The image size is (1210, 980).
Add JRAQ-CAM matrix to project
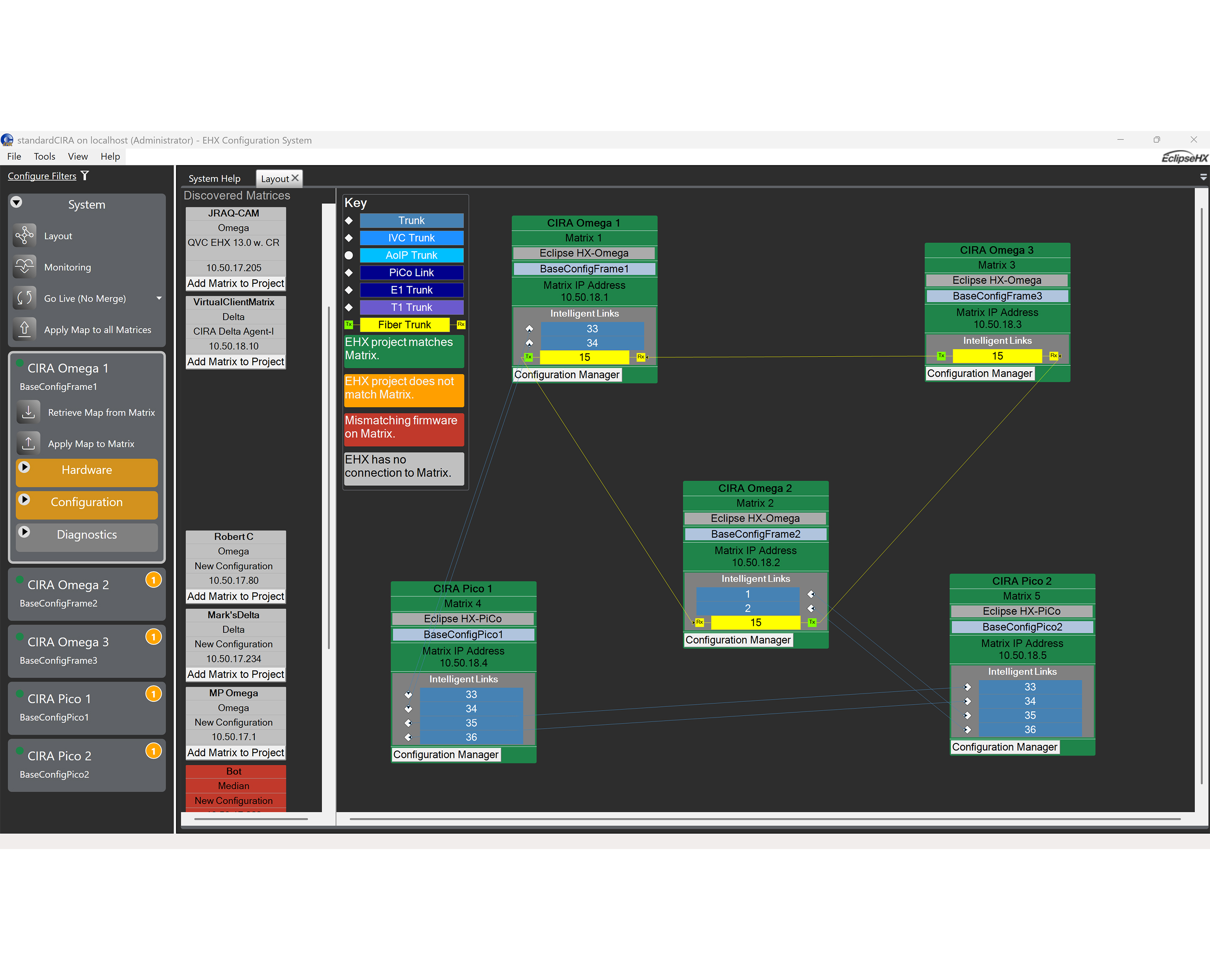[235, 283]
